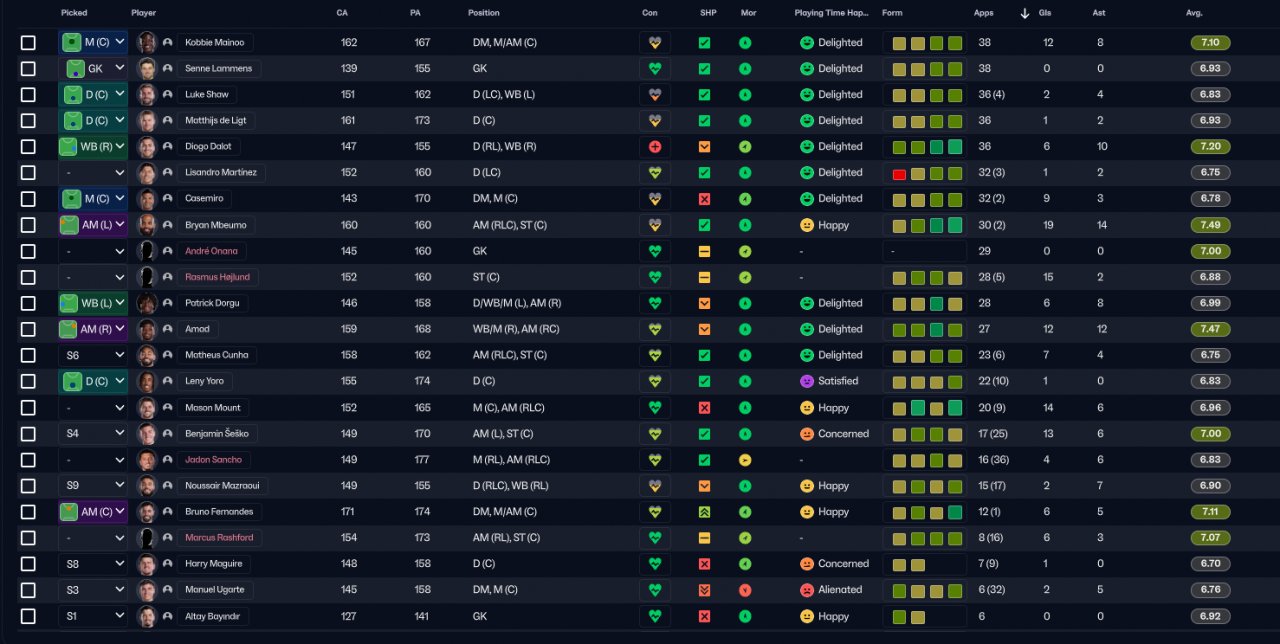The width and height of the screenshot is (1280, 644).
Task: Open Luke Shaw's player name button
Action: [207, 95]
